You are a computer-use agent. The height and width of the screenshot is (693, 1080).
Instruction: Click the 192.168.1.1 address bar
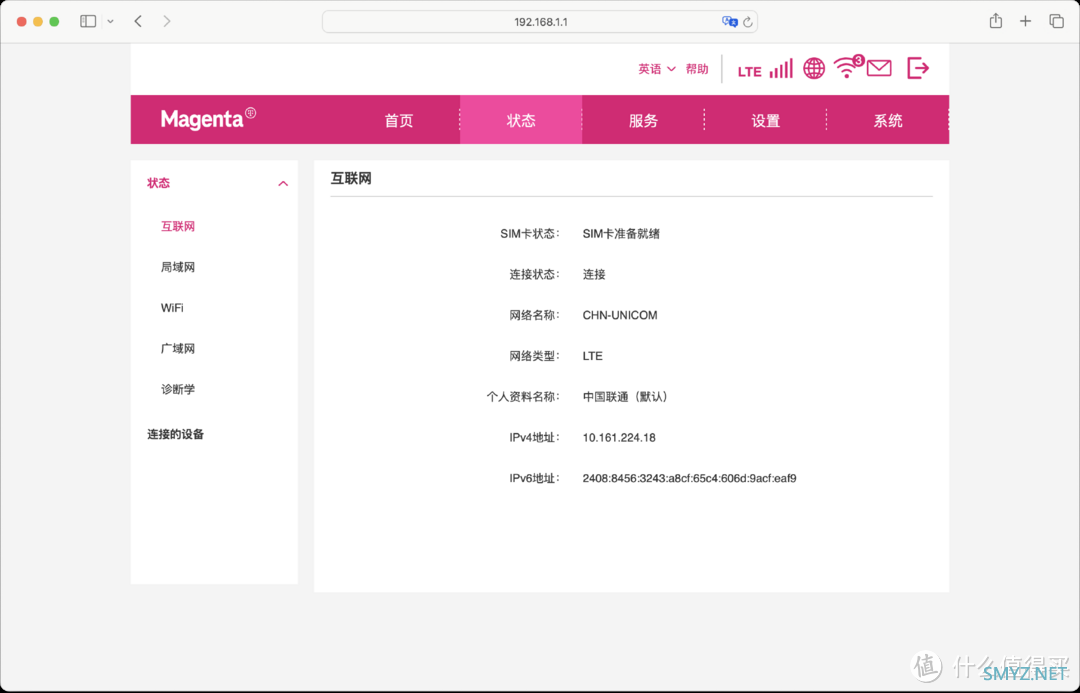click(540, 21)
